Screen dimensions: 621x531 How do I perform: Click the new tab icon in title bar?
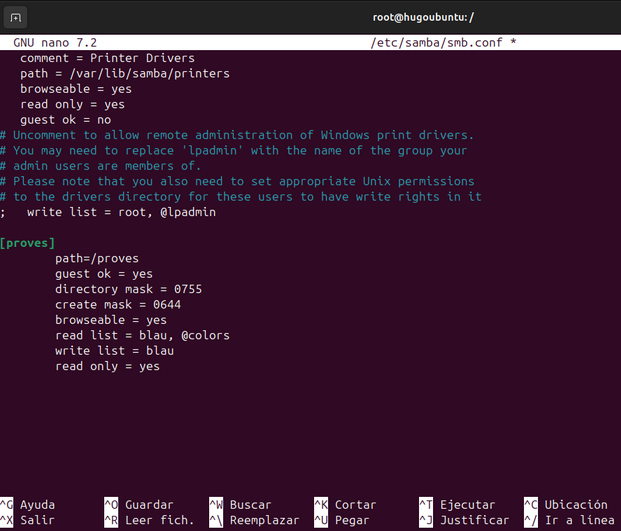pyautogui.click(x=16, y=17)
